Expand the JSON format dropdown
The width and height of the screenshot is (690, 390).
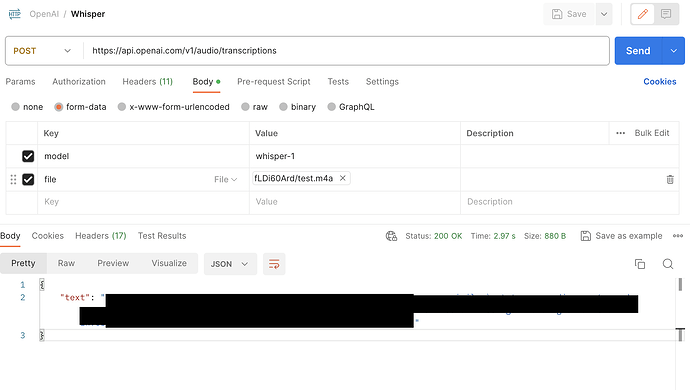coord(230,264)
